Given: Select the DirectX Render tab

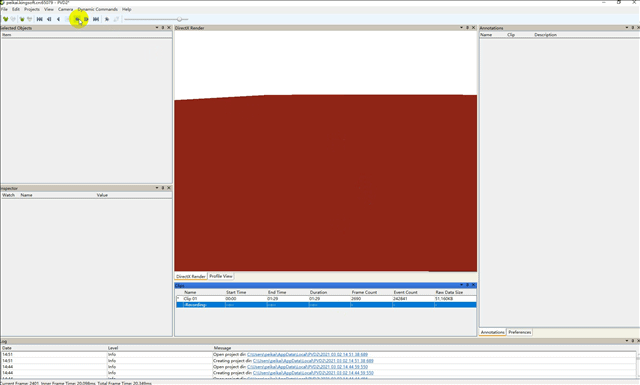Looking at the screenshot, I should tap(191, 276).
